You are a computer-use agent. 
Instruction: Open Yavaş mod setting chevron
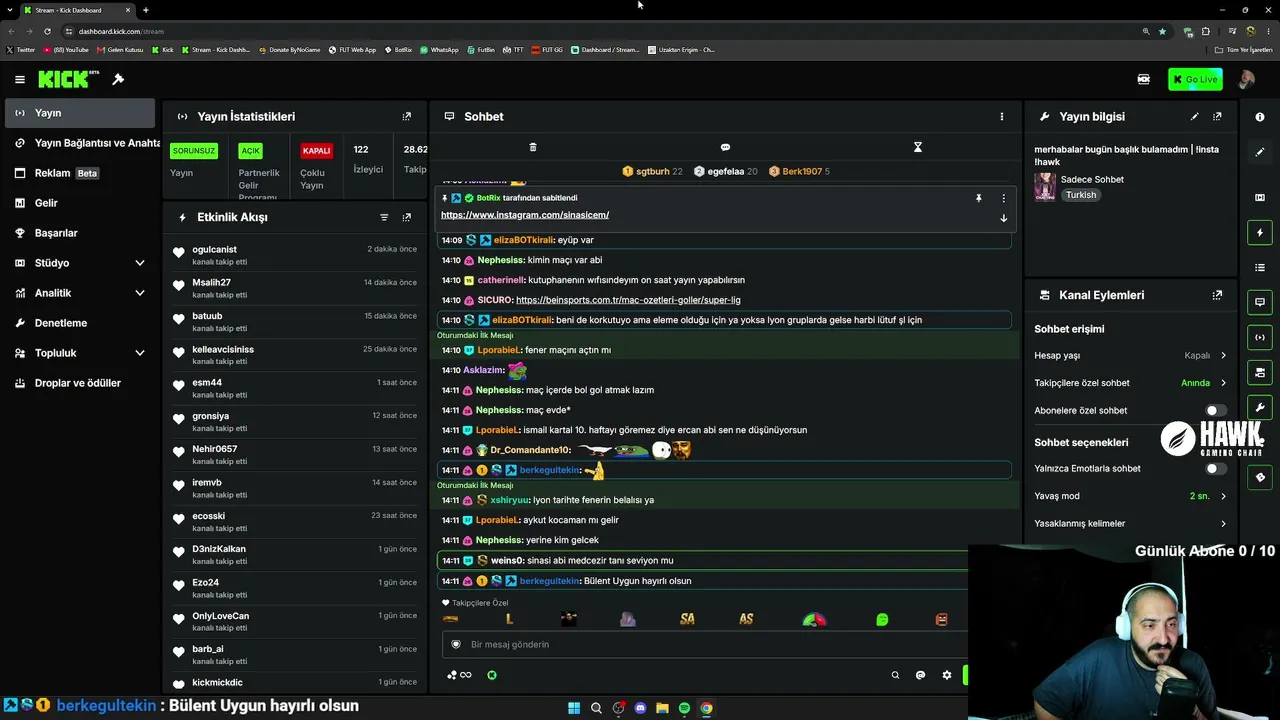click(x=1223, y=496)
